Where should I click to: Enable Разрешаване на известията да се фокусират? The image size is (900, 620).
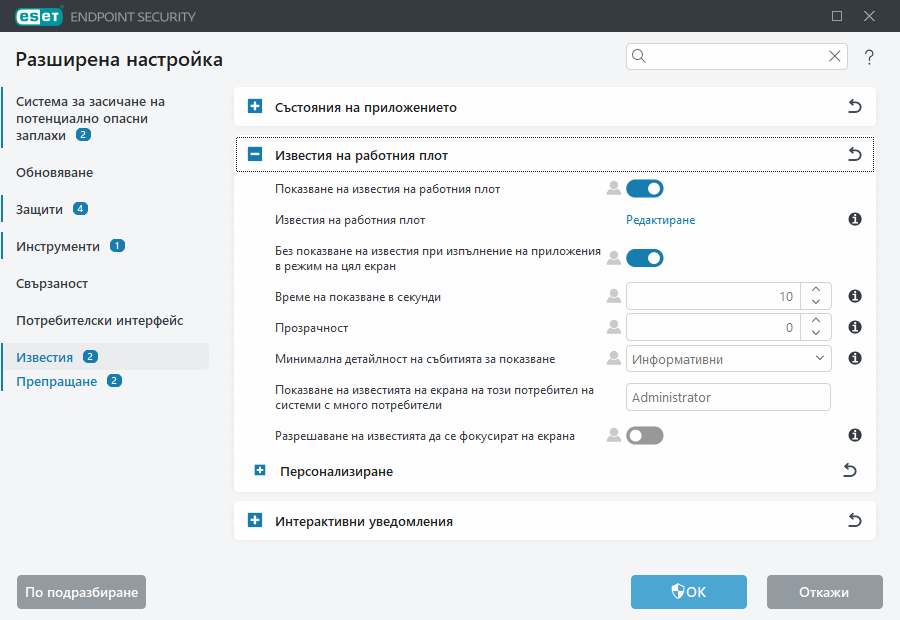645,434
